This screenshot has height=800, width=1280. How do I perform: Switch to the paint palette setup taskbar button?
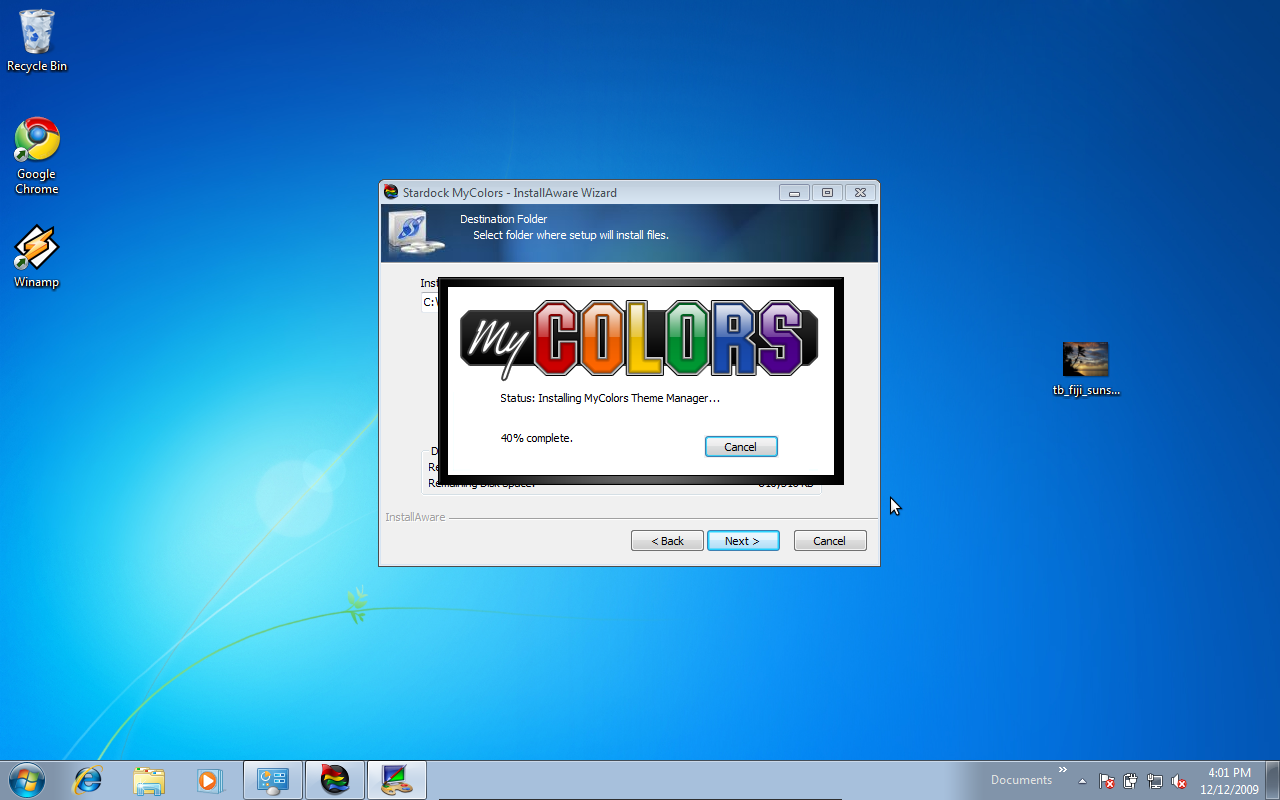pyautogui.click(x=397, y=780)
